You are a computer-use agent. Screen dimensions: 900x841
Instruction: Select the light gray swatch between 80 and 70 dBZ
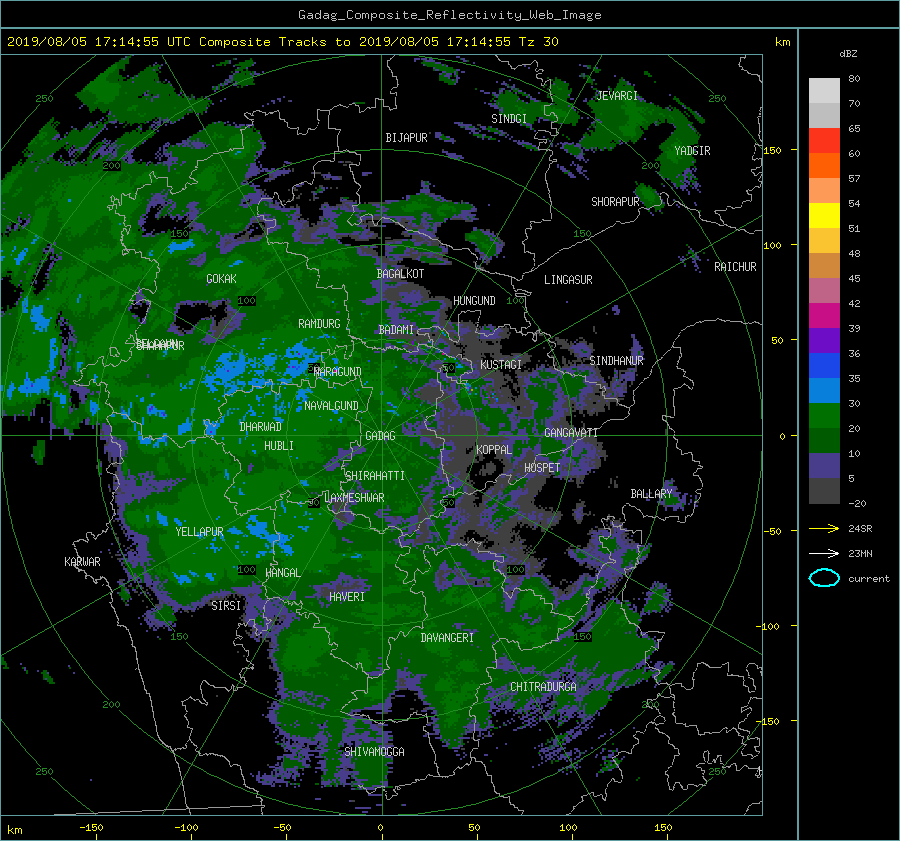824,91
